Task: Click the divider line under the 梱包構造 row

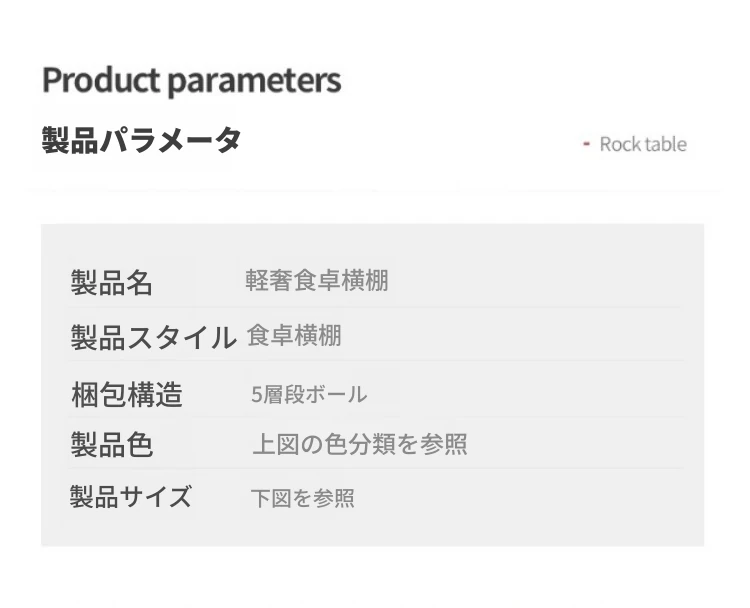Action: pyautogui.click(x=375, y=417)
